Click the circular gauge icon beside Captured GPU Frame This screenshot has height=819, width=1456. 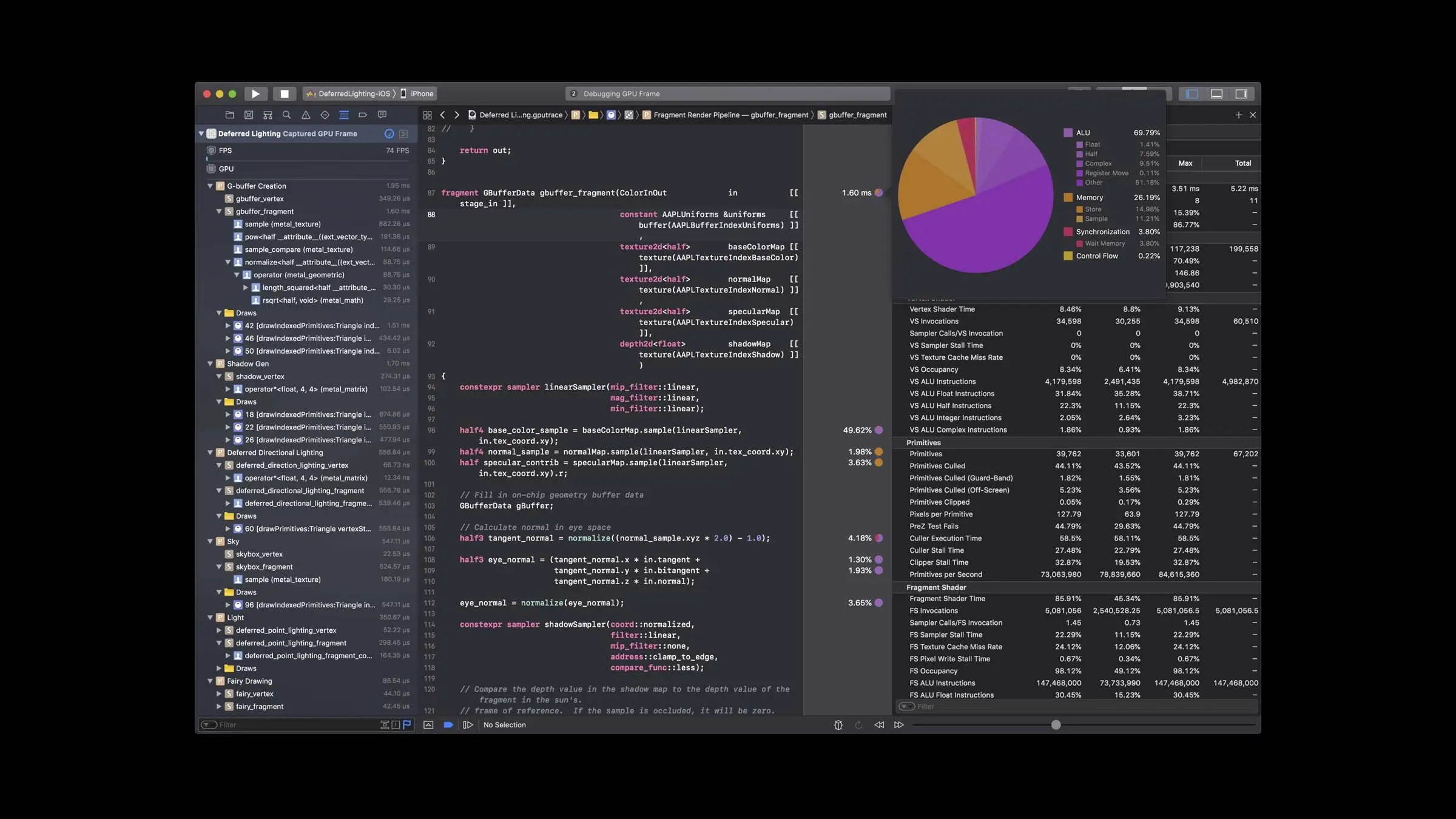tap(389, 133)
